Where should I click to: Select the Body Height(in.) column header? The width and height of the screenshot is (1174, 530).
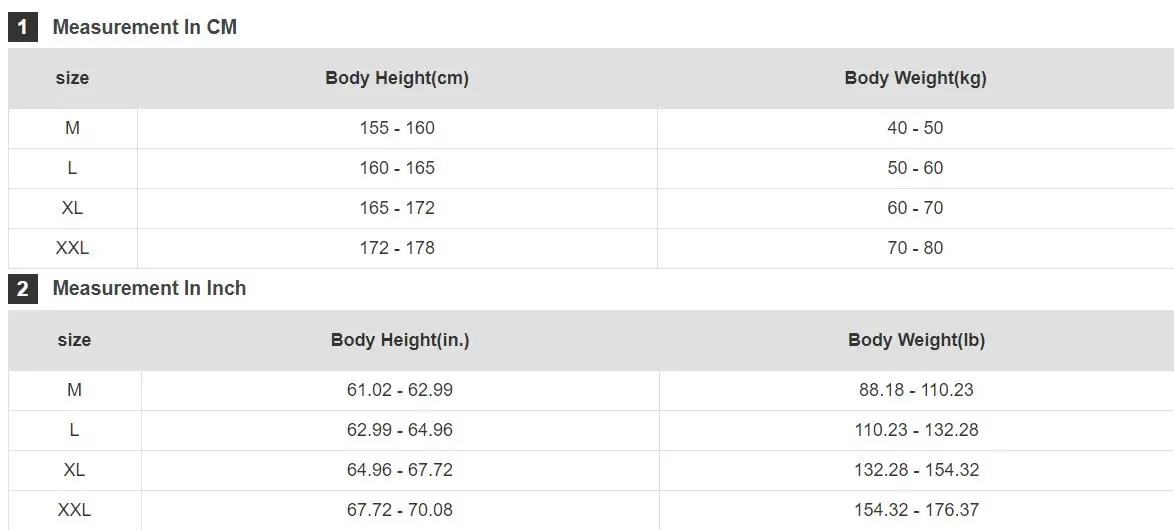pyautogui.click(x=400, y=340)
